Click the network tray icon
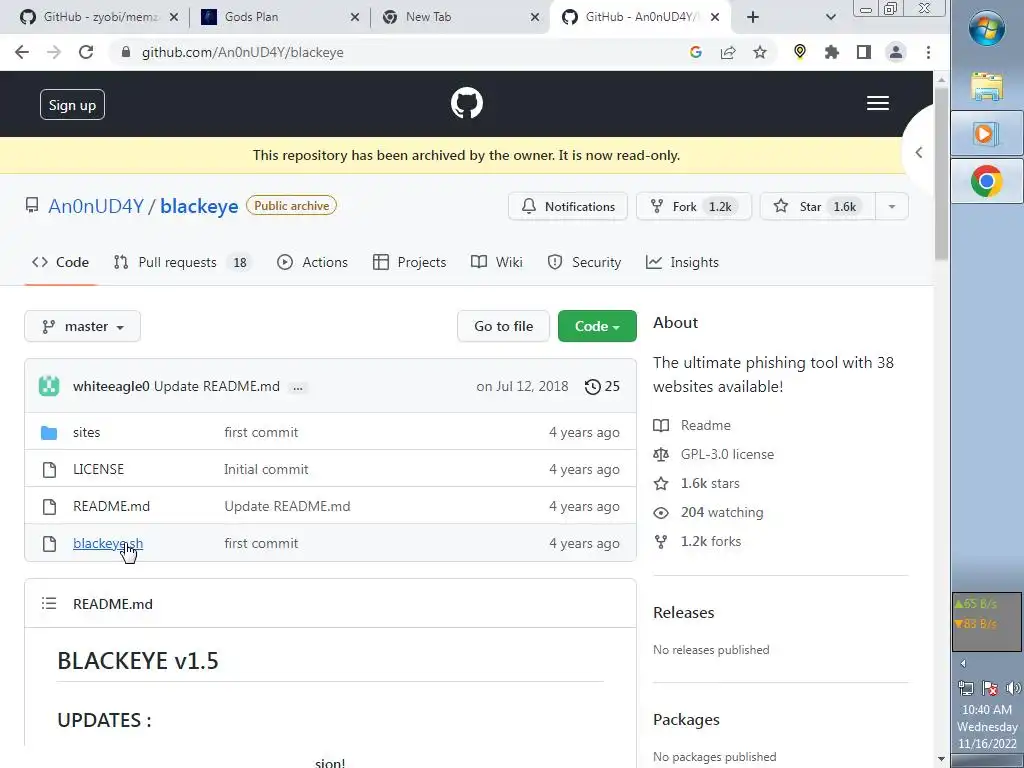1024x768 pixels. 966,688
